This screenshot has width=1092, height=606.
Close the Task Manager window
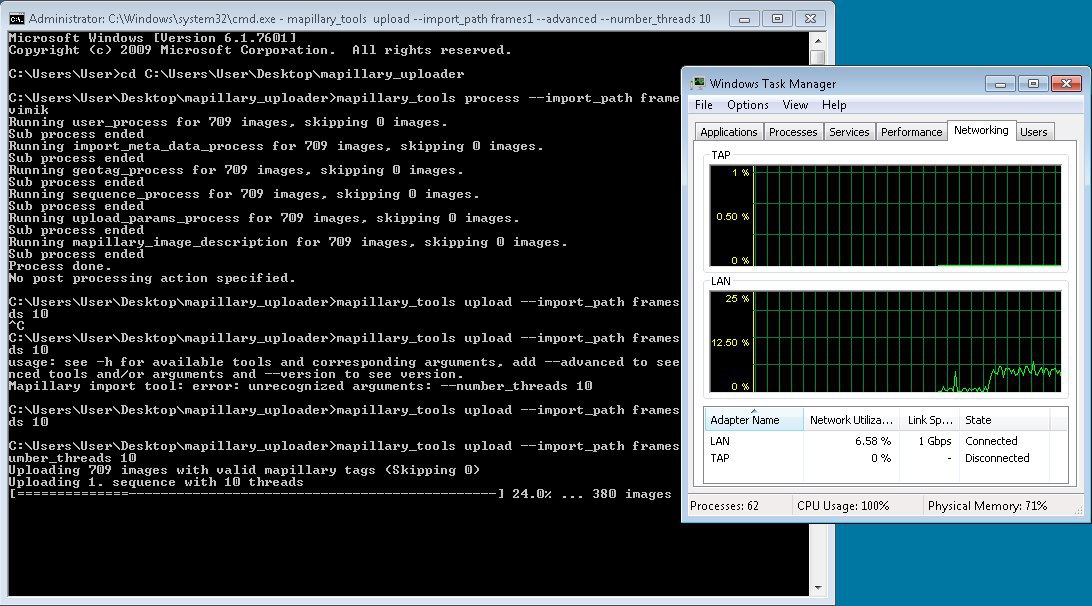pyautogui.click(x=1066, y=84)
